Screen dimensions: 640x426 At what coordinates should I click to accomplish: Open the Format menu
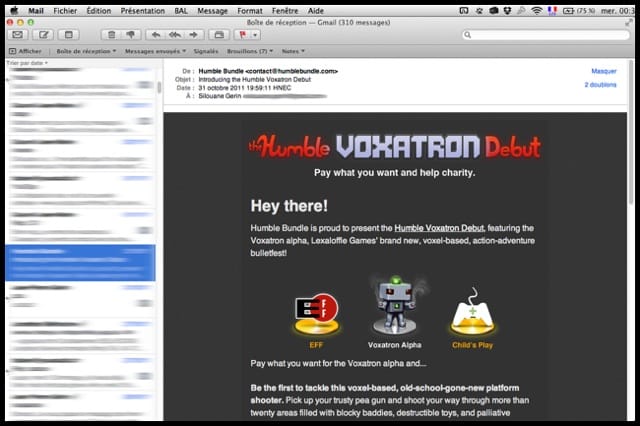[250, 11]
